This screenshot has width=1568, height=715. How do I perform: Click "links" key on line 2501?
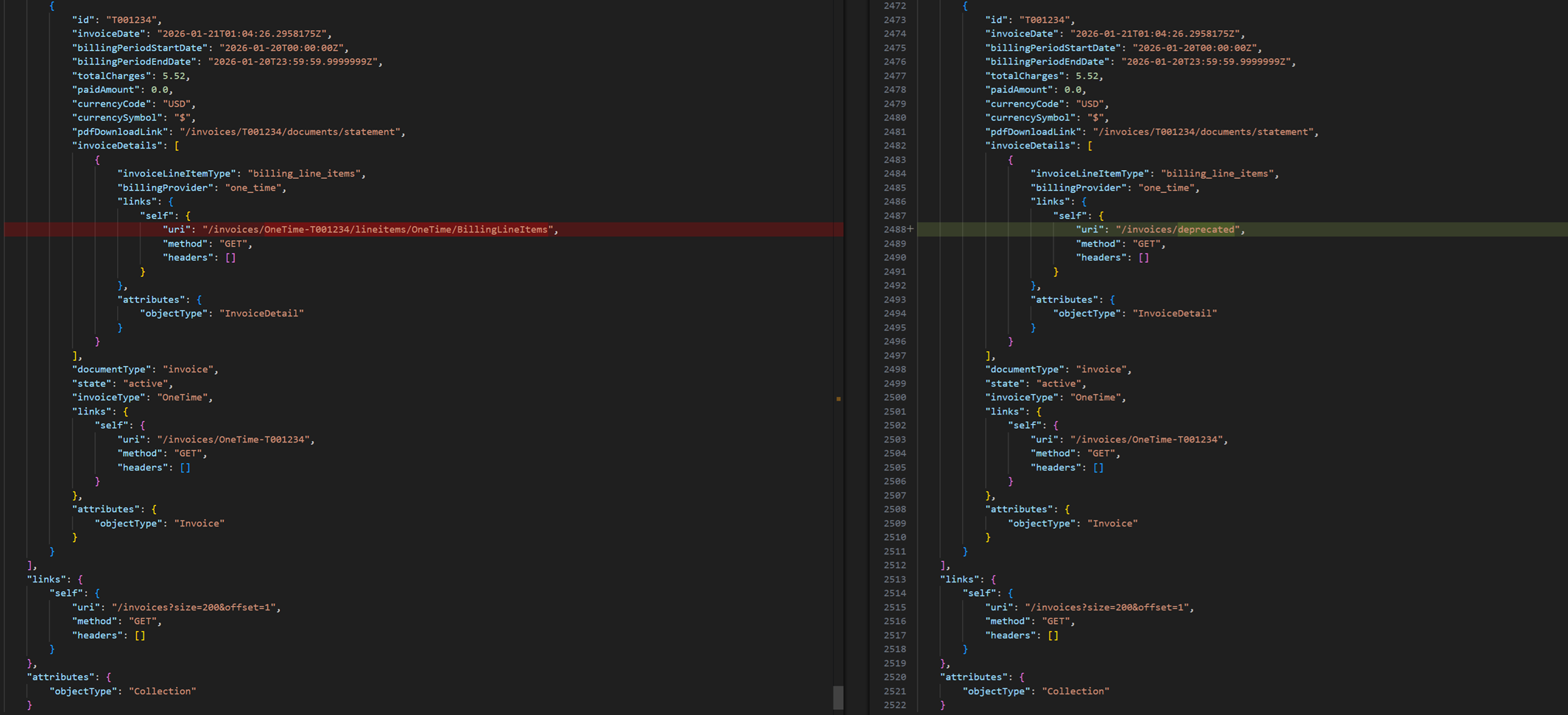click(x=1006, y=412)
